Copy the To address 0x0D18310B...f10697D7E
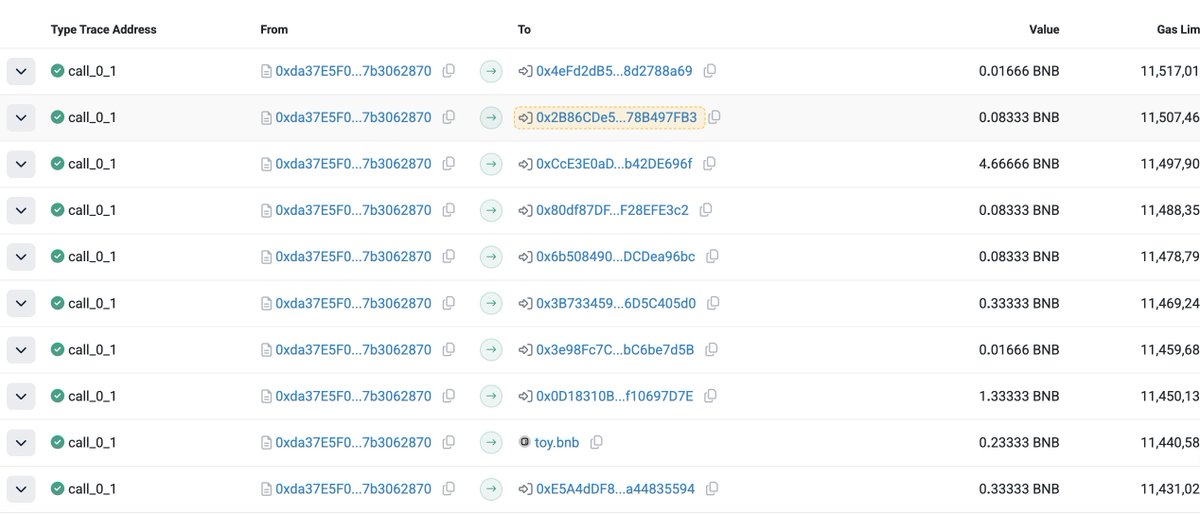This screenshot has width=1200, height=514. tap(710, 396)
